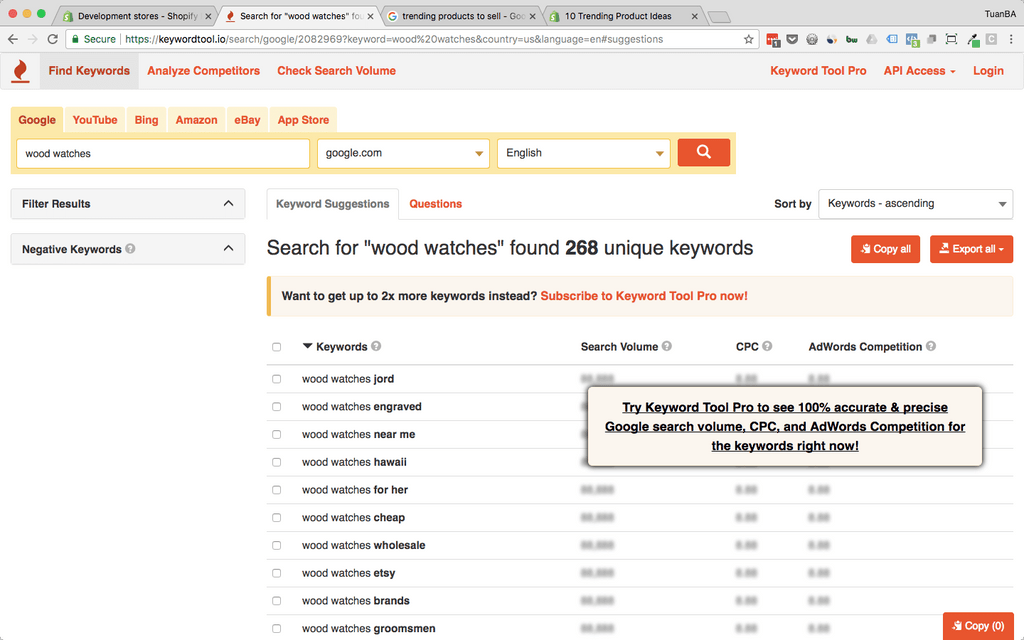Open the Questions tab

point(436,204)
